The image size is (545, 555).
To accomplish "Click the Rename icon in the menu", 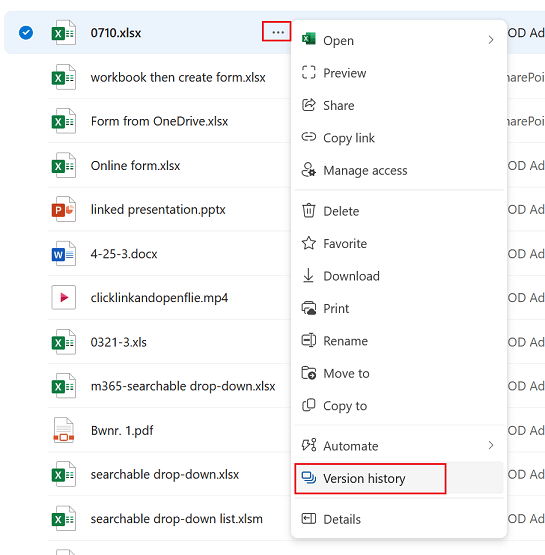I will click(309, 340).
